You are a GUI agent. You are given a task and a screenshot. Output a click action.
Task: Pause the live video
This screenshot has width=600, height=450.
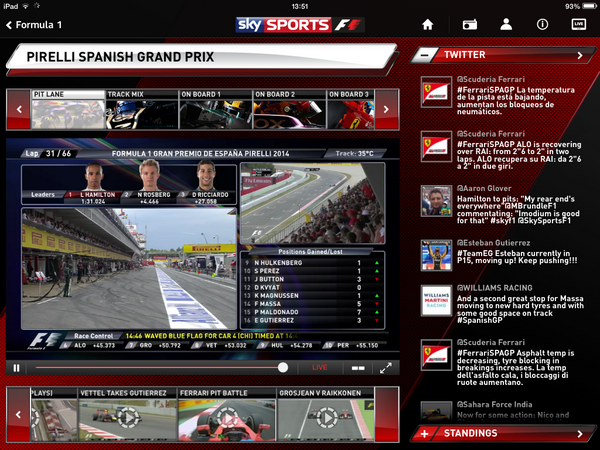click(x=16, y=368)
